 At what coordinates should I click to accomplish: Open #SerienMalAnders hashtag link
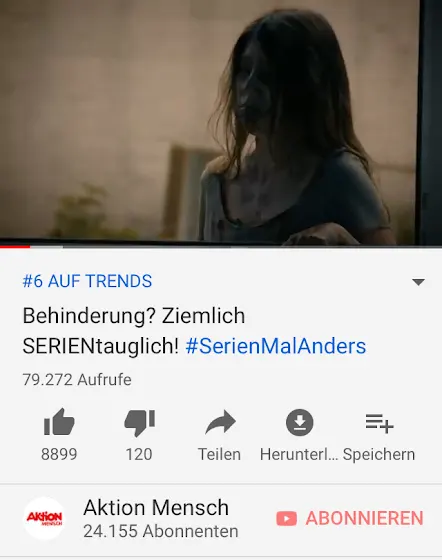pos(276,346)
